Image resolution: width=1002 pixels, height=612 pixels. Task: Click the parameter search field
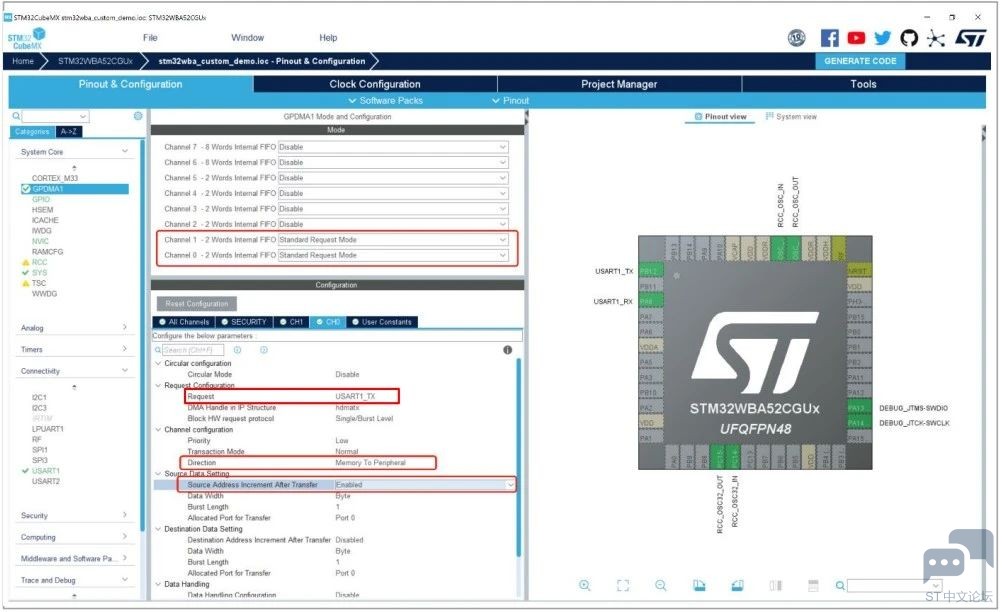click(x=193, y=350)
